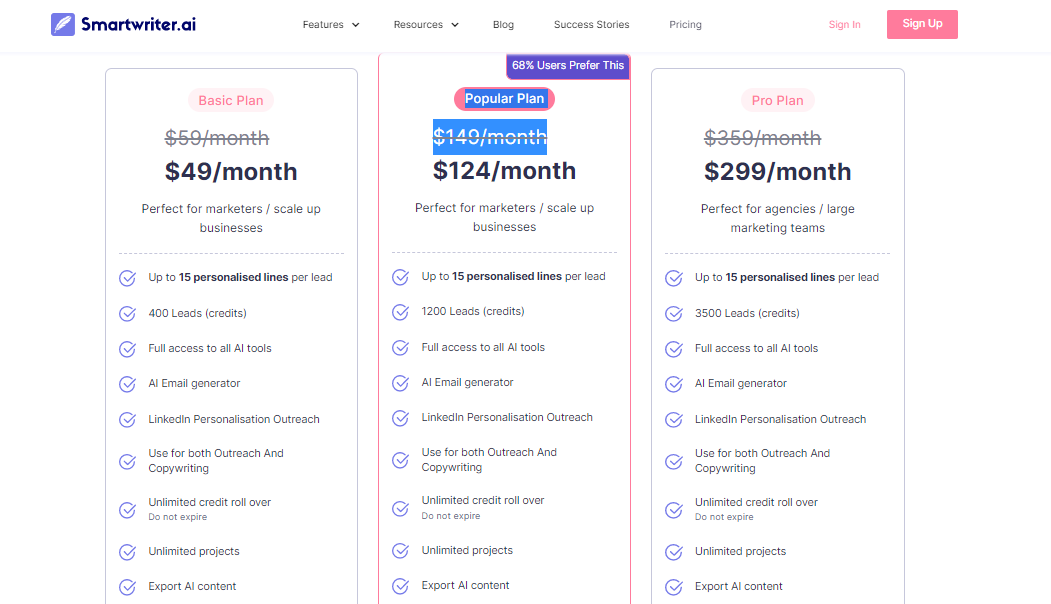The width and height of the screenshot is (1051, 604).
Task: Click Popular Plan Unlimited projects checkmark icon
Action: point(400,551)
